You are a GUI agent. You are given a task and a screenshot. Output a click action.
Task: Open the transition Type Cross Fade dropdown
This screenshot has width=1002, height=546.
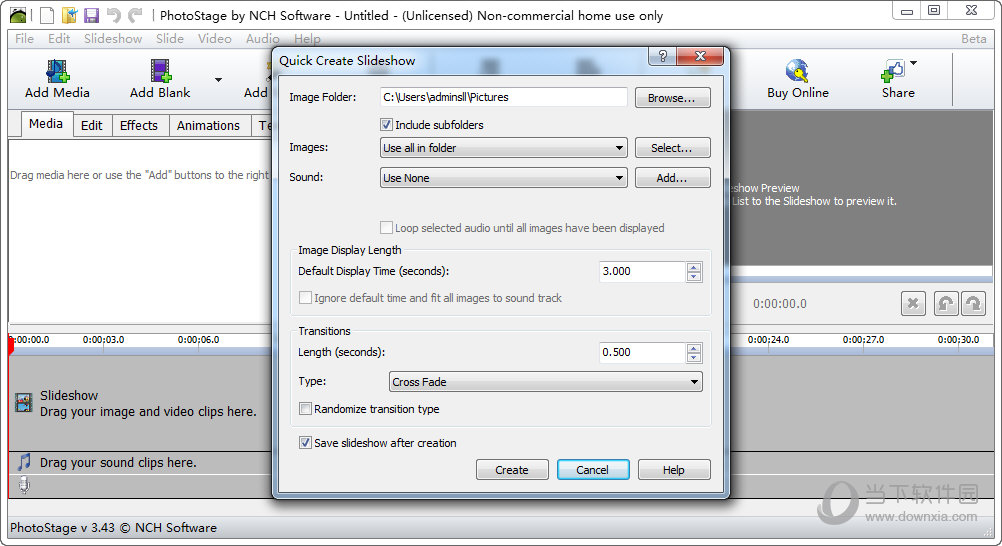tap(546, 382)
